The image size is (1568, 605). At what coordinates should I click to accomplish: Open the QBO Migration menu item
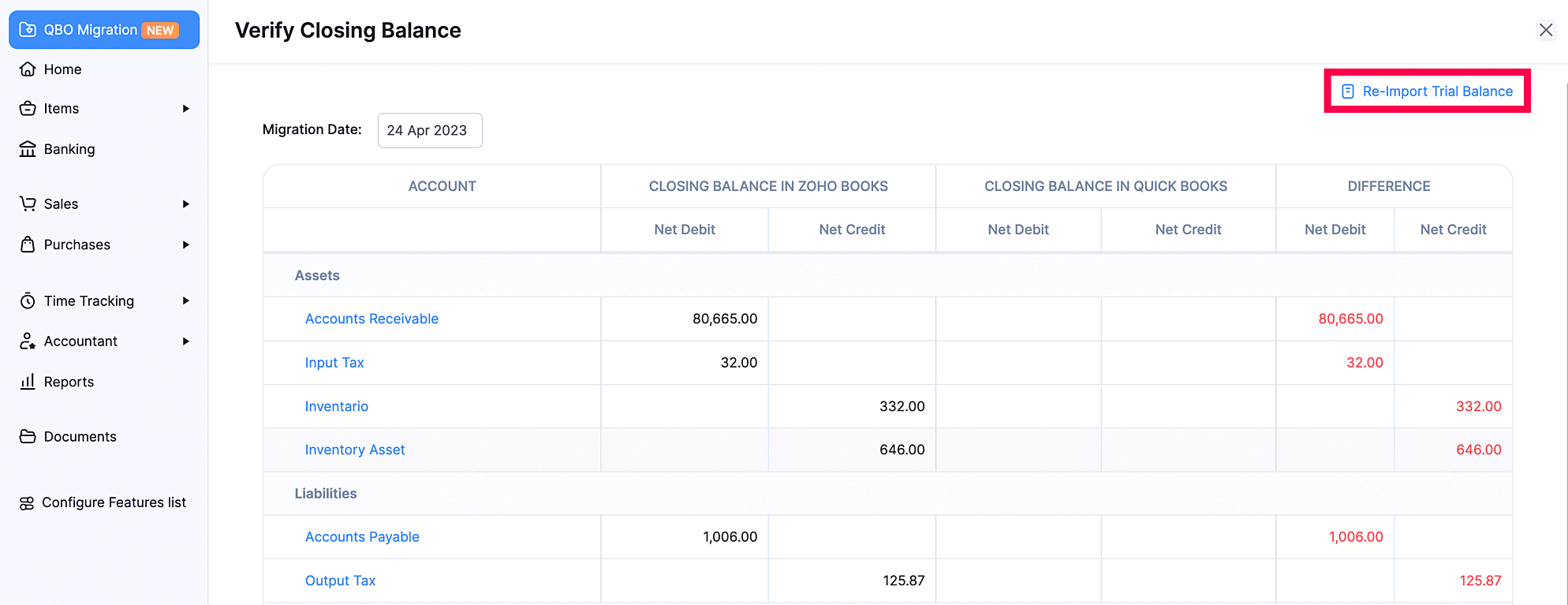coord(103,30)
